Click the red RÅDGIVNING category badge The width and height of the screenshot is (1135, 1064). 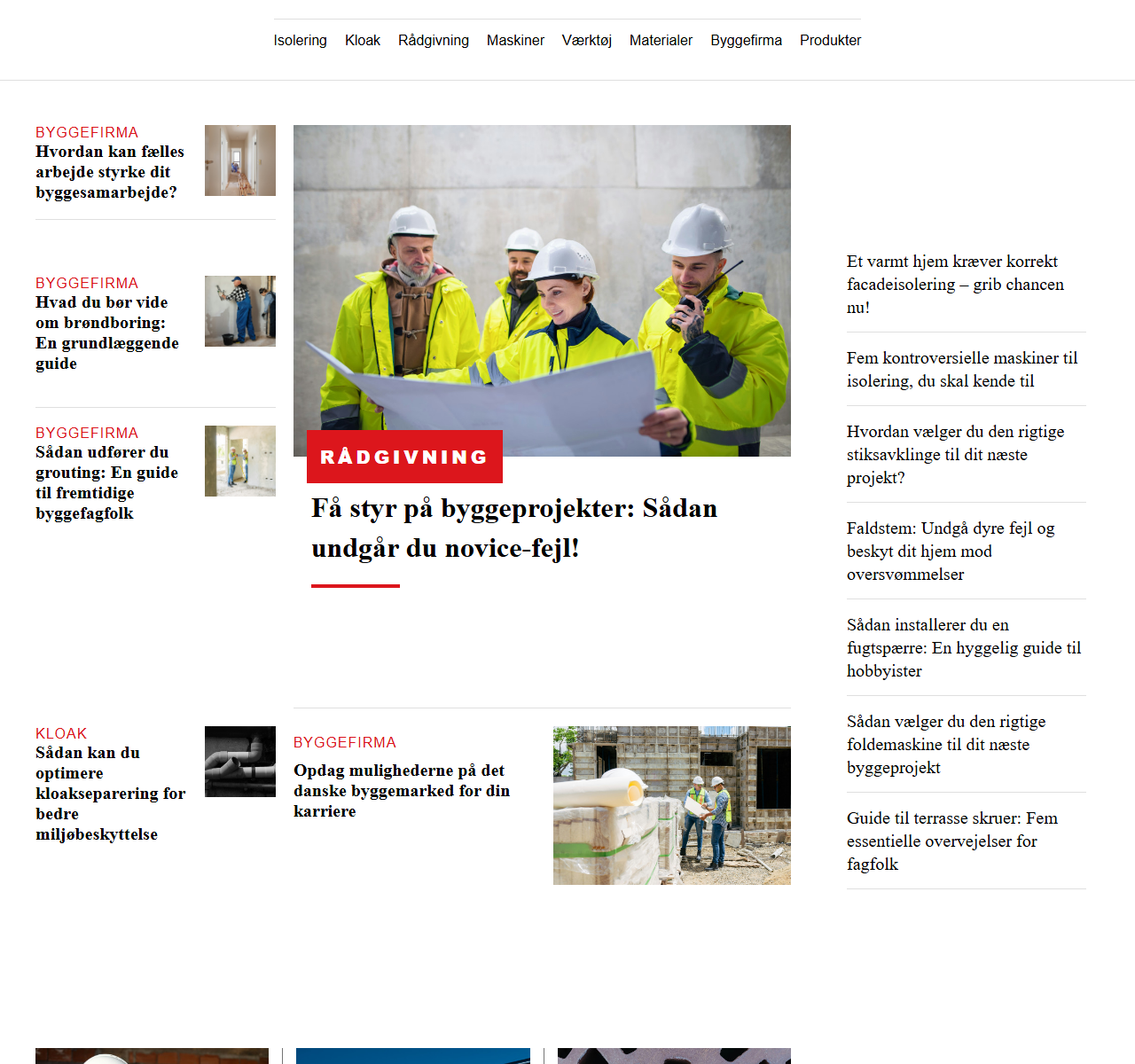pos(404,457)
